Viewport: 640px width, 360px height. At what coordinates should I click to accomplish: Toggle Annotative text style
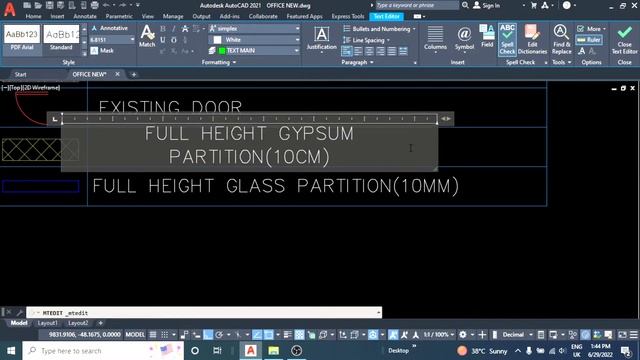tap(109, 28)
